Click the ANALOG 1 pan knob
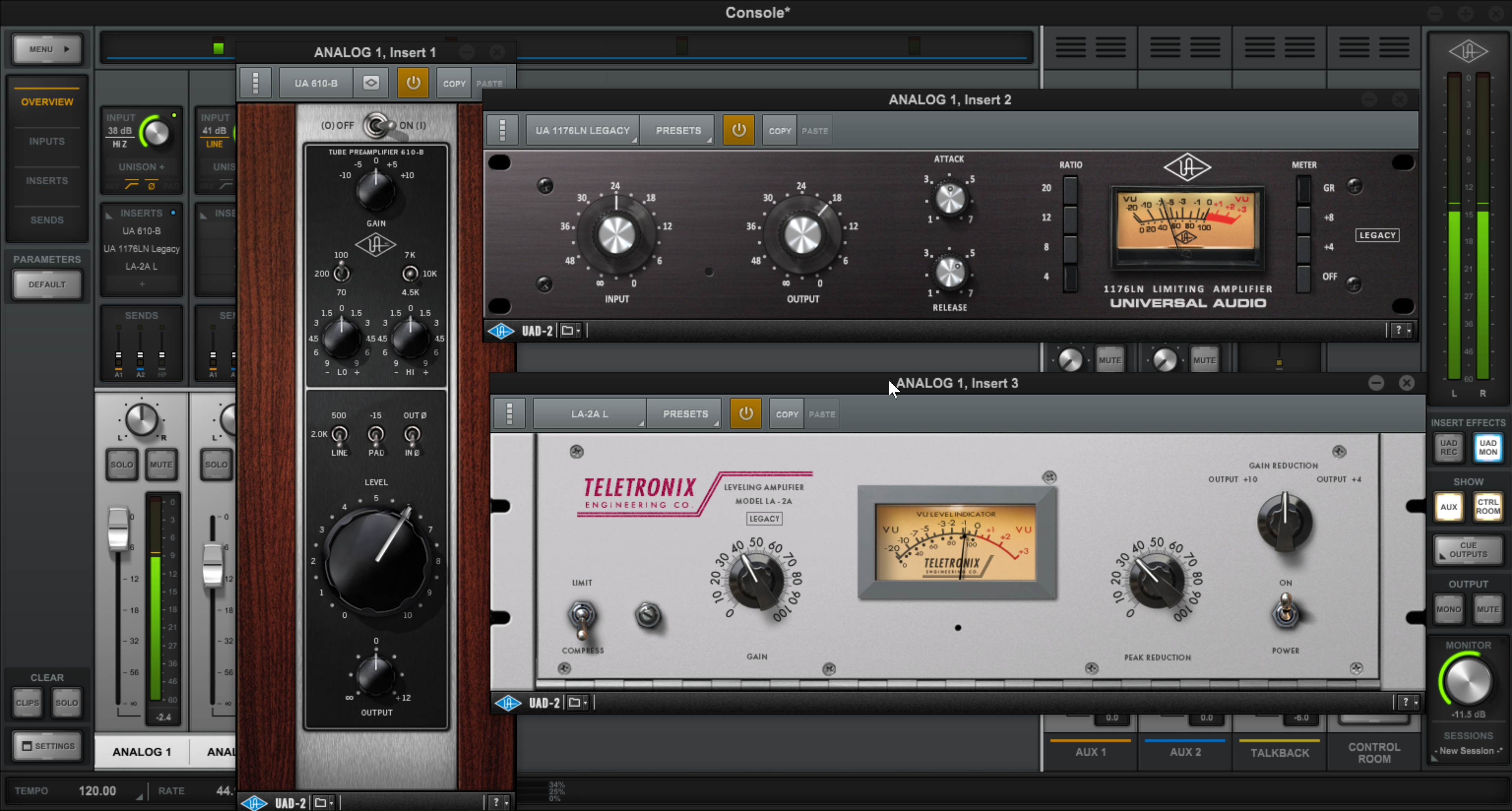 tap(141, 420)
